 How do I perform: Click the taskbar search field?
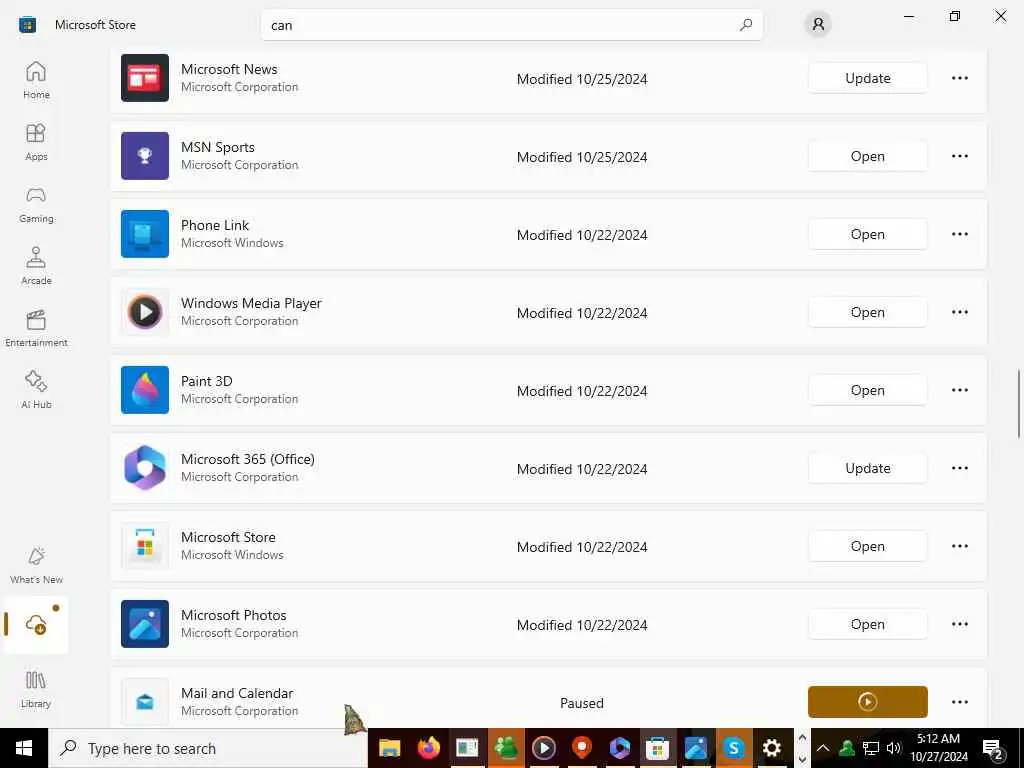coord(208,748)
